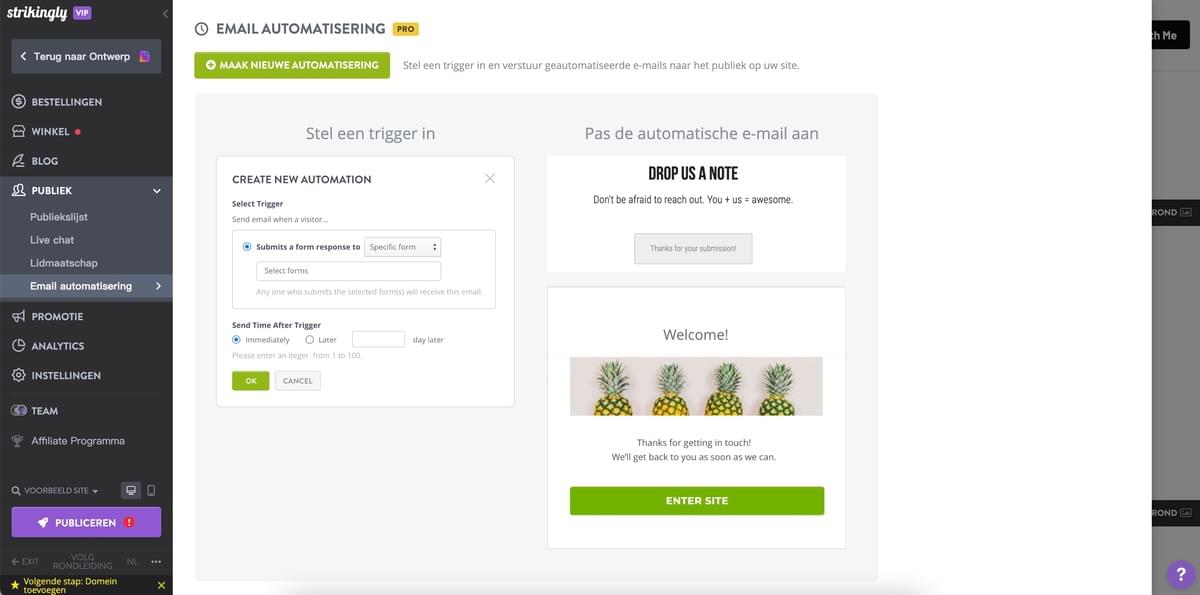
Task: Click the Select forms input field
Action: [x=348, y=270]
